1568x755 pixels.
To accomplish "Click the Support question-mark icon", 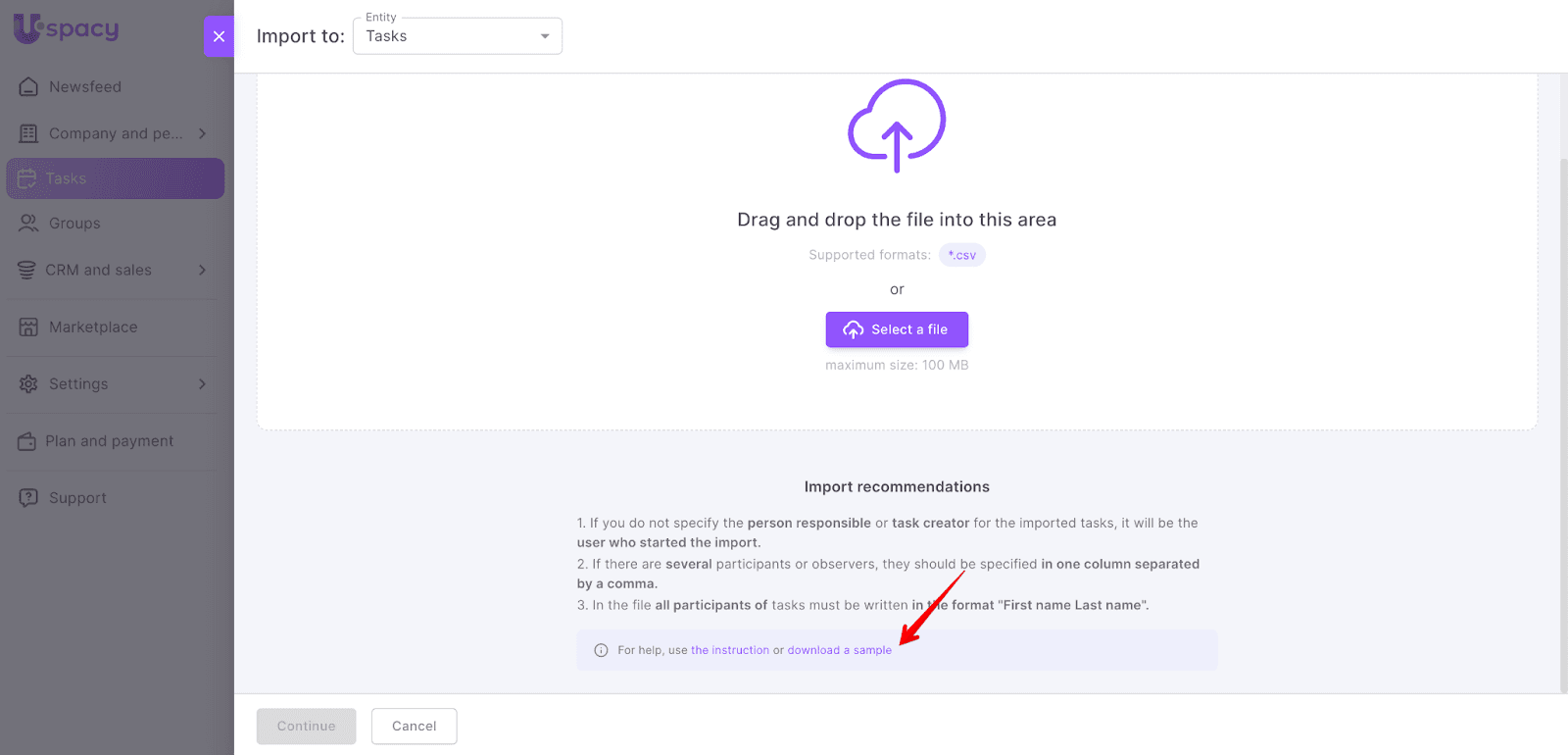I will point(28,498).
